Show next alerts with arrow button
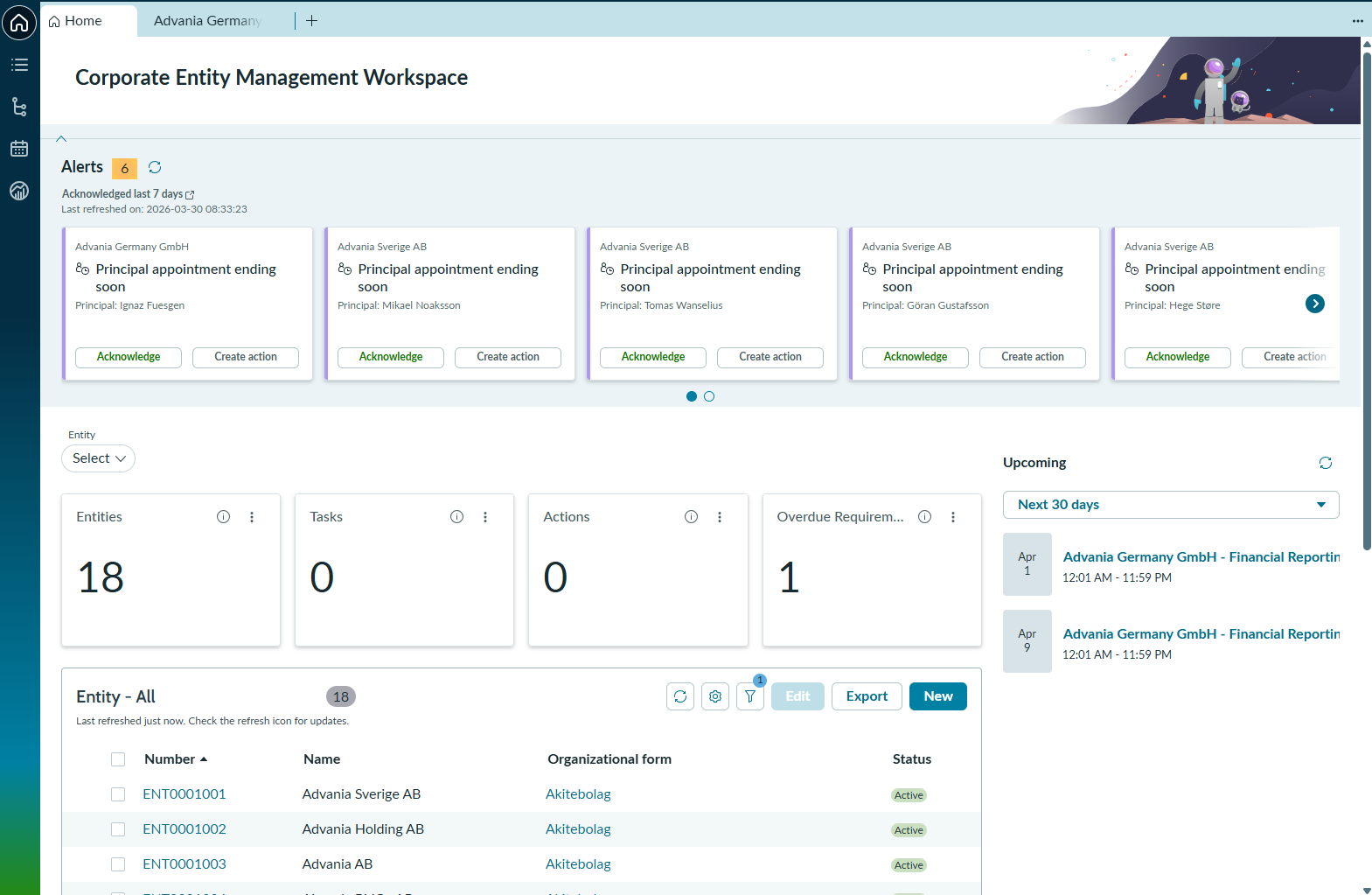1372x895 pixels. tap(1315, 304)
